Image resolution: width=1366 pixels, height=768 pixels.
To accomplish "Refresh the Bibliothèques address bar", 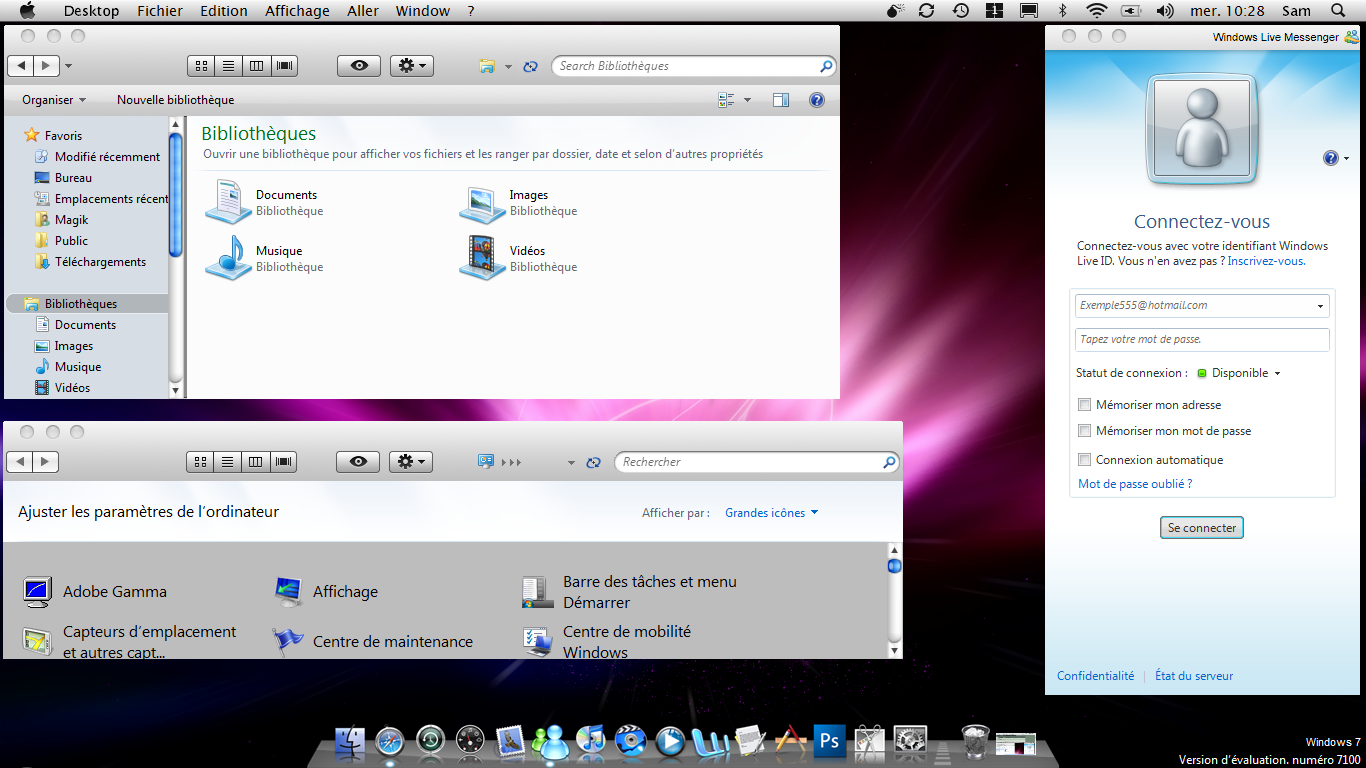I will coord(531,67).
